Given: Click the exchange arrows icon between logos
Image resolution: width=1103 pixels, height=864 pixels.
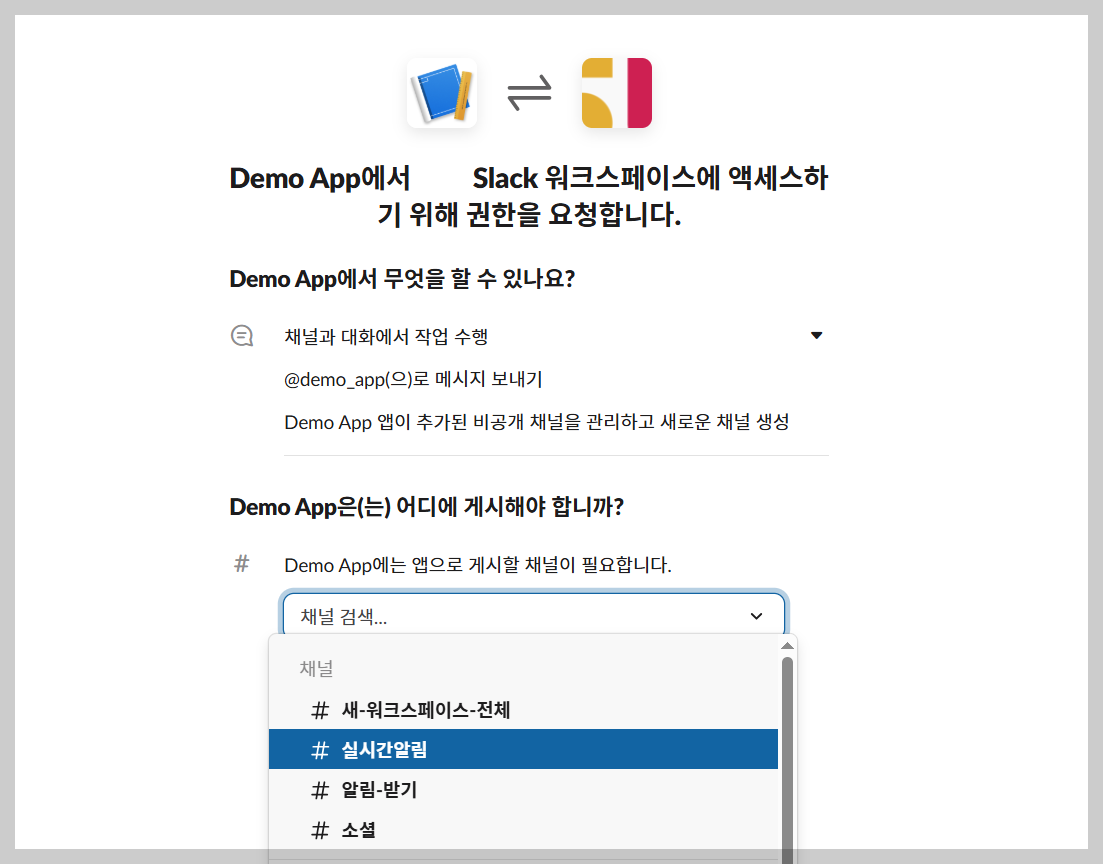Looking at the screenshot, I should click(530, 93).
